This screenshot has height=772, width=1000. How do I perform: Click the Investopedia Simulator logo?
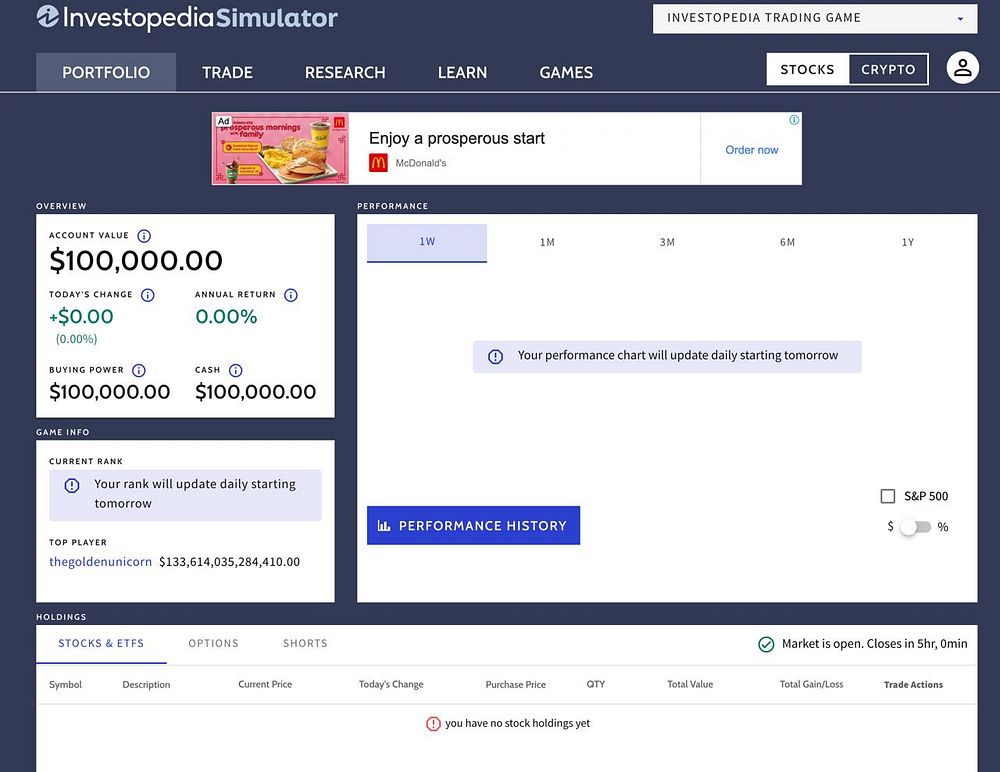point(187,17)
